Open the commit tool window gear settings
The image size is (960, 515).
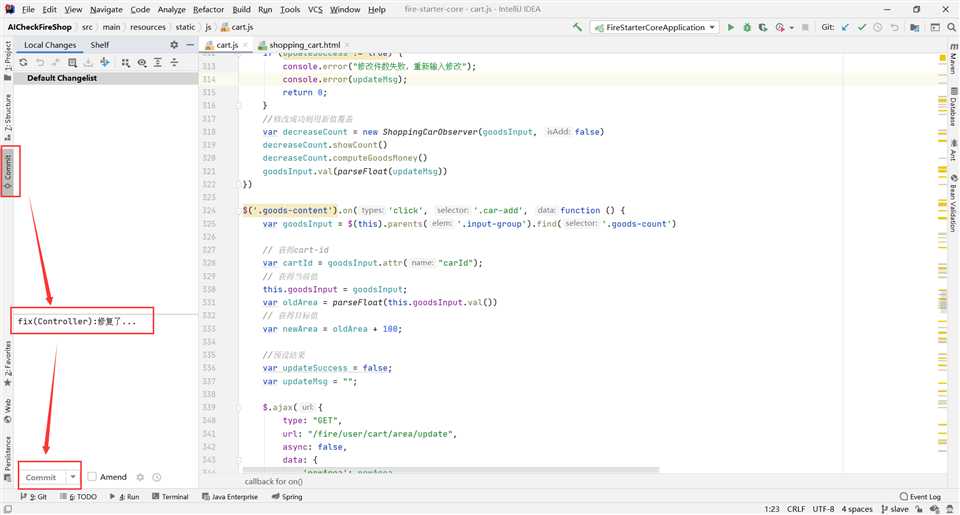pyautogui.click(x=174, y=45)
